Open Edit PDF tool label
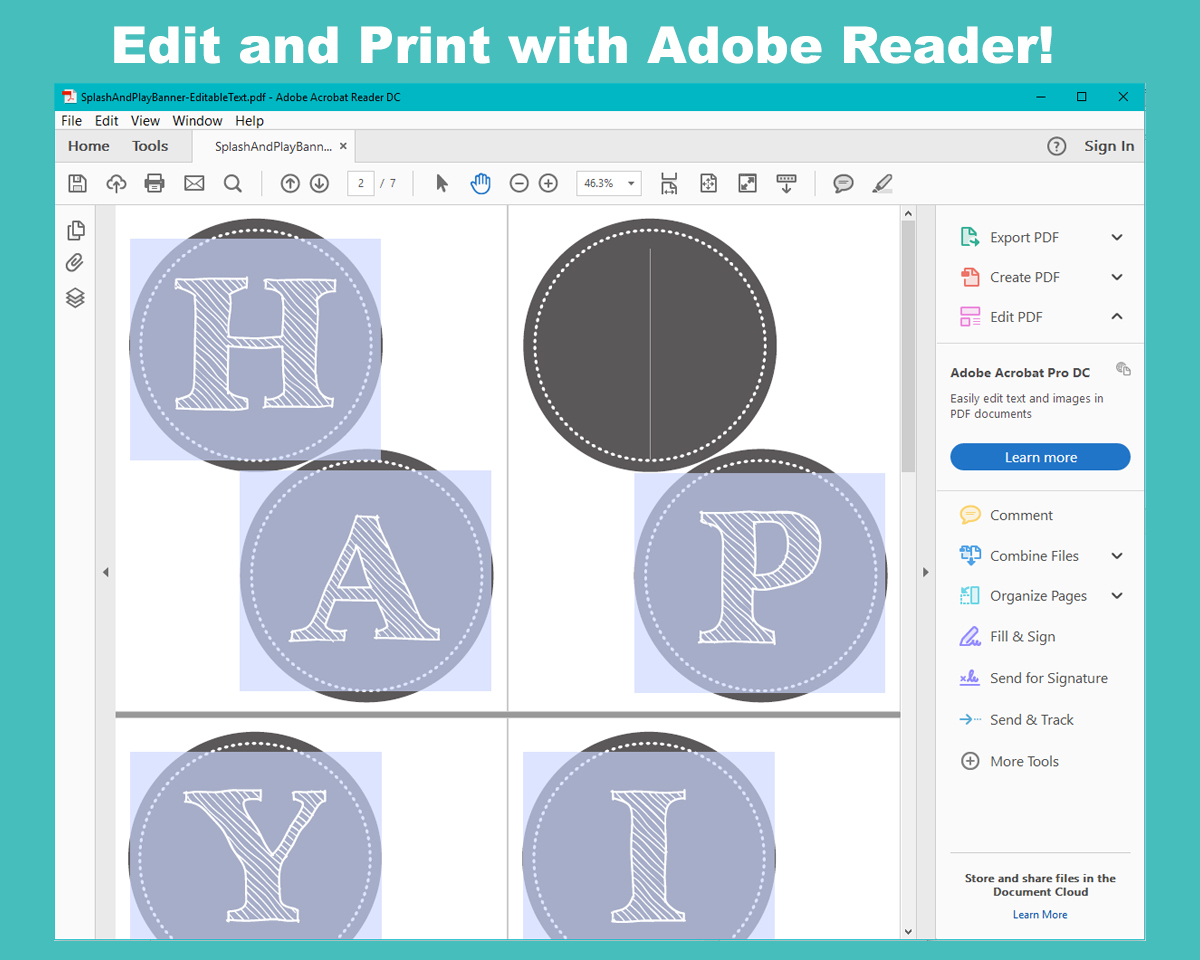This screenshot has height=960, width=1200. pyautogui.click(x=1016, y=317)
